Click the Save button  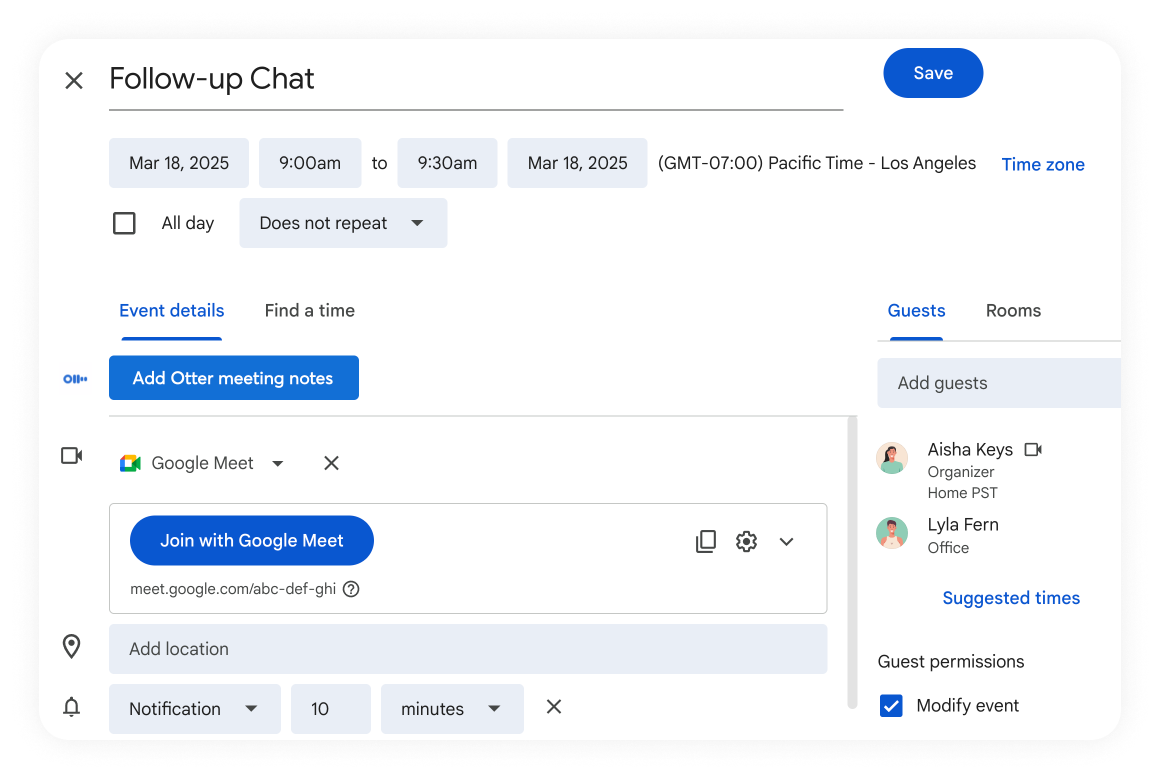tap(933, 73)
